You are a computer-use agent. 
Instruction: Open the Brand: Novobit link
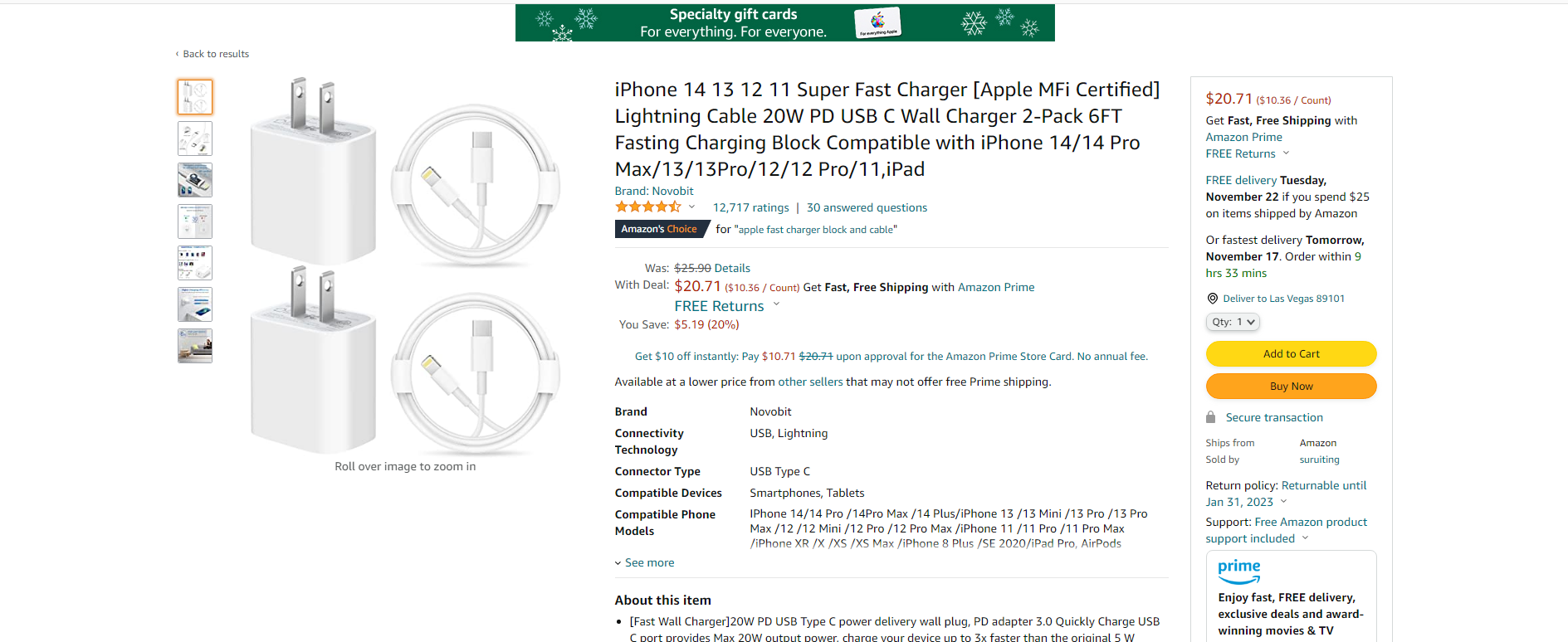point(654,191)
